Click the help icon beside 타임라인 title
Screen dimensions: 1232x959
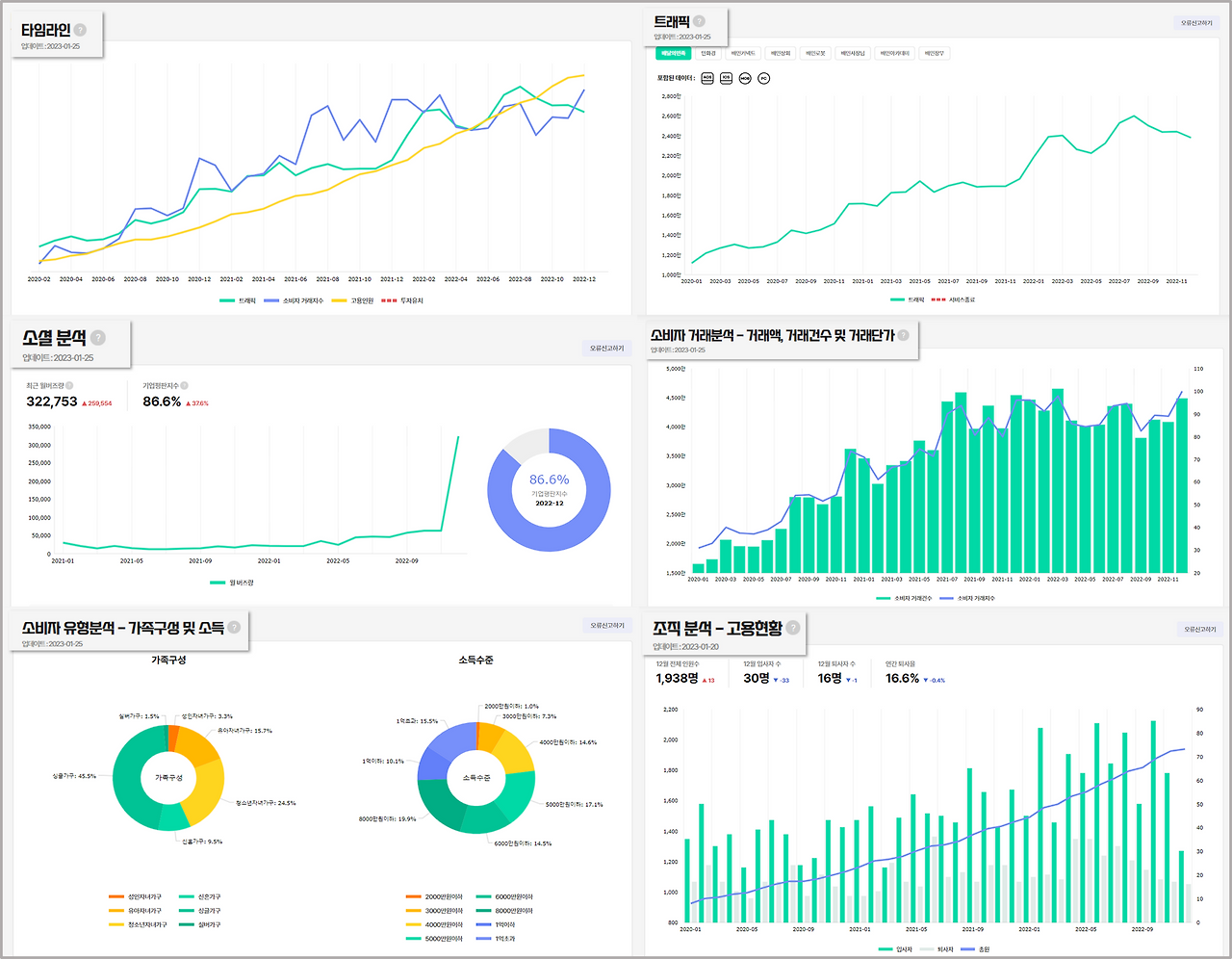(81, 30)
